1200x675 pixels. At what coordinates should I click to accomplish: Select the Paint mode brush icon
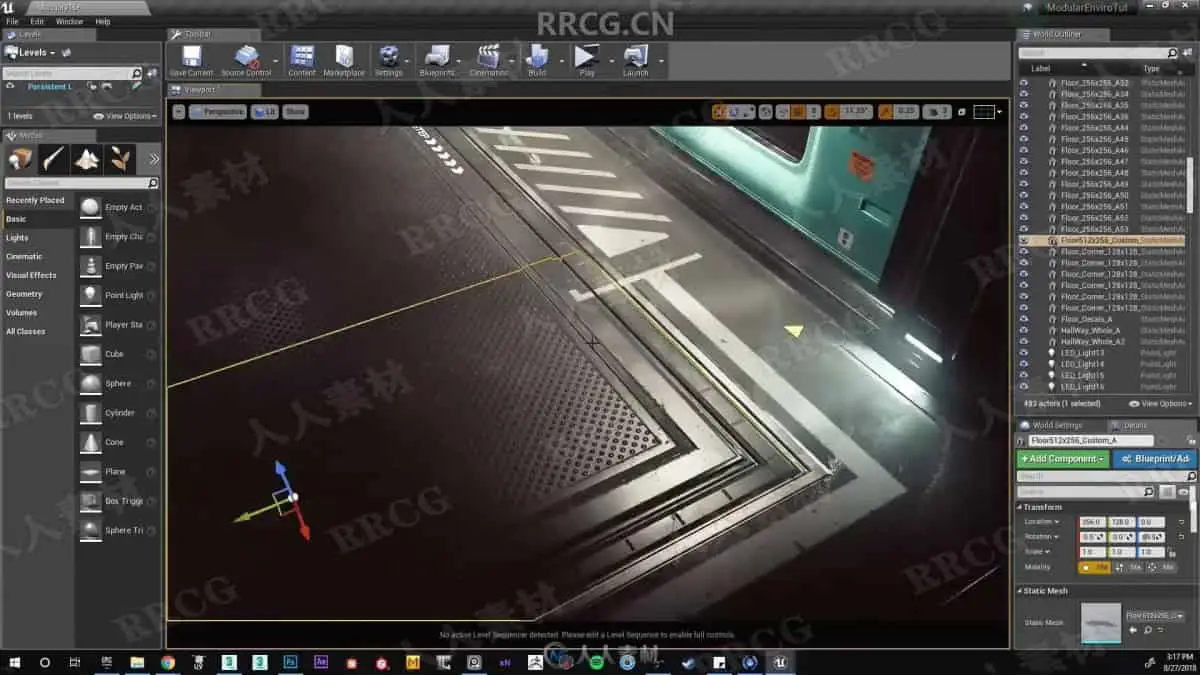[54, 158]
